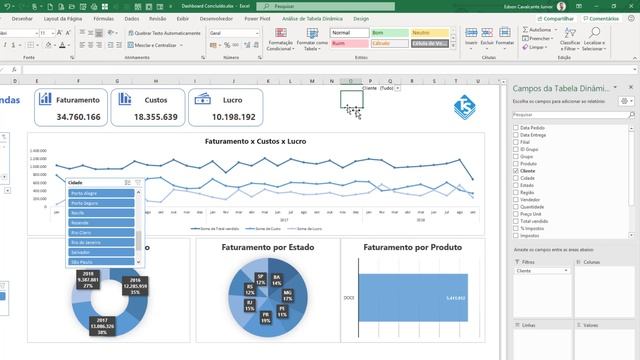Click the Excluir cells icon
The width and height of the screenshot is (640, 360).
pos(487,33)
